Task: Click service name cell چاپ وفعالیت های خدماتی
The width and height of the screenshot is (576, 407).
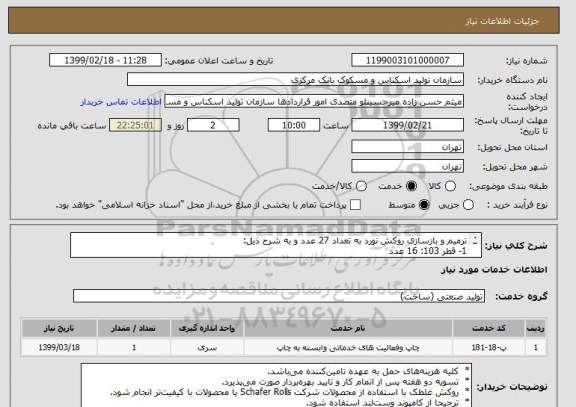Action: point(348,347)
